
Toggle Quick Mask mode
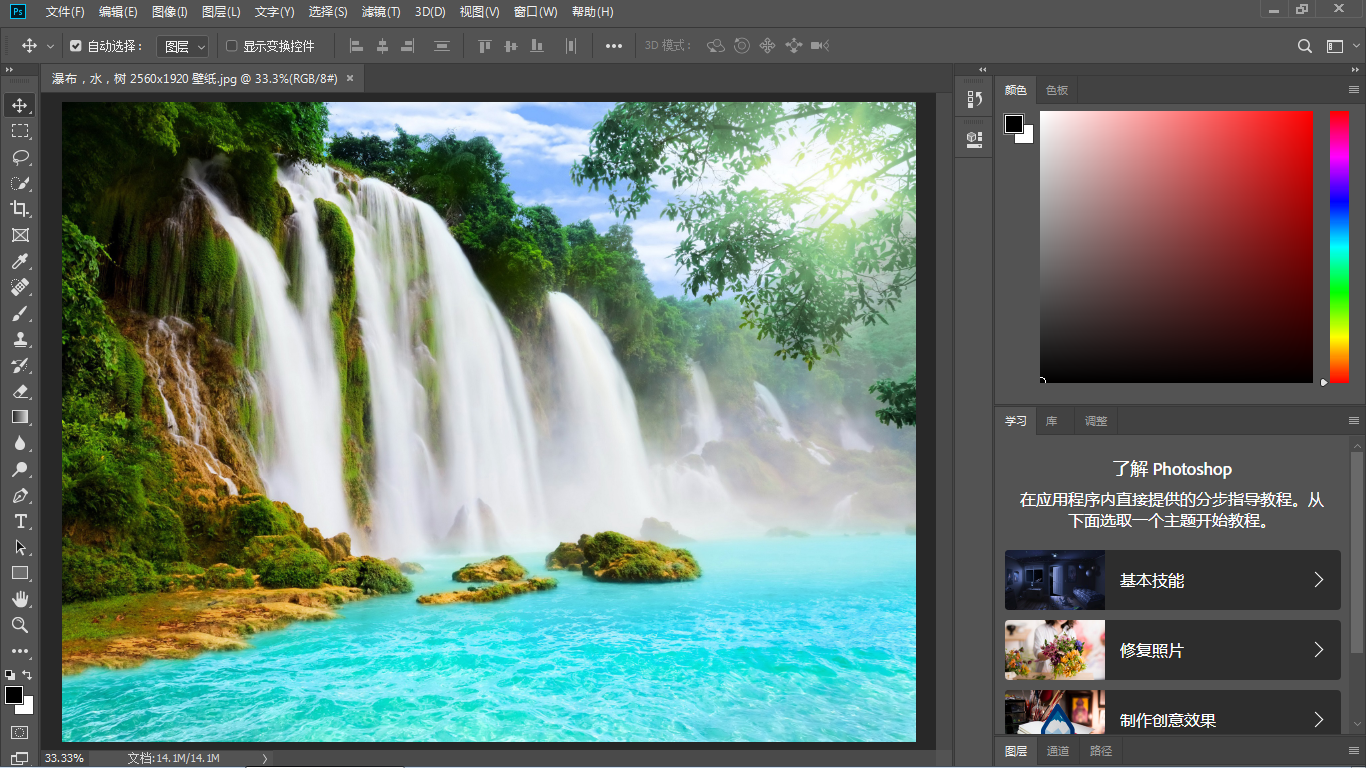click(x=20, y=732)
